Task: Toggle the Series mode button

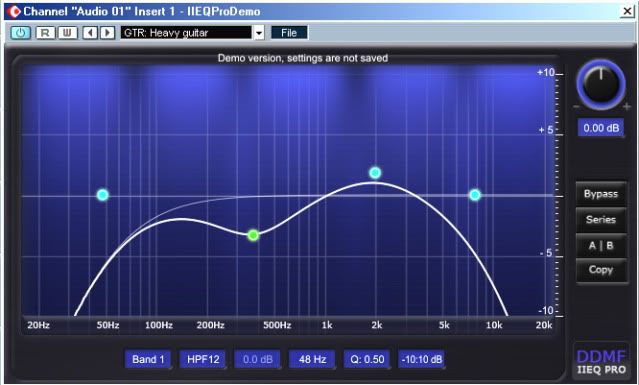Action: pos(601,220)
